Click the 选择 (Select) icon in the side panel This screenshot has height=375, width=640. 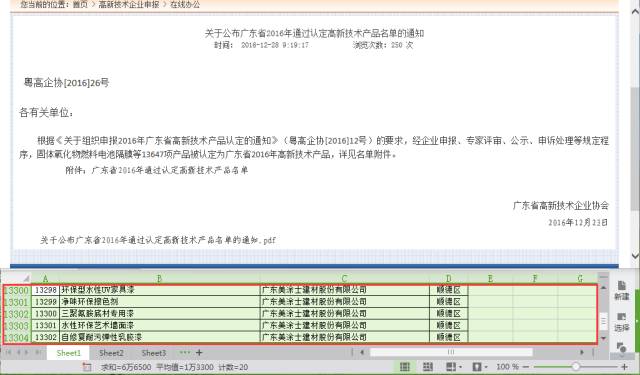[621, 322]
